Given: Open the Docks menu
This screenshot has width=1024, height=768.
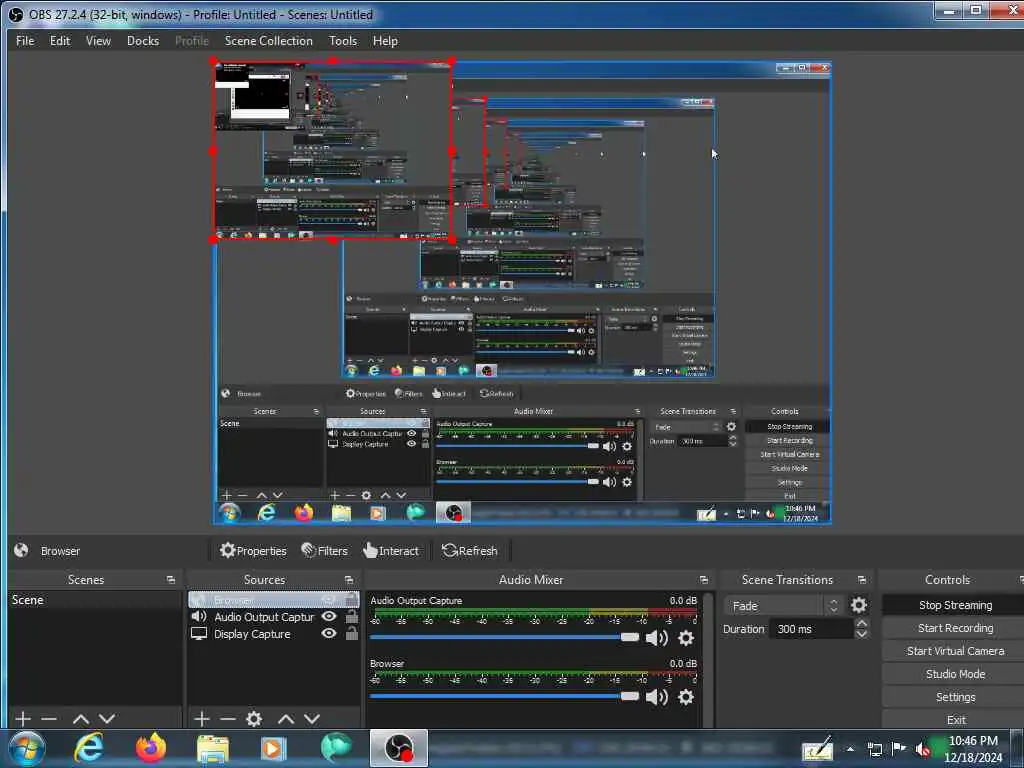Looking at the screenshot, I should (142, 40).
